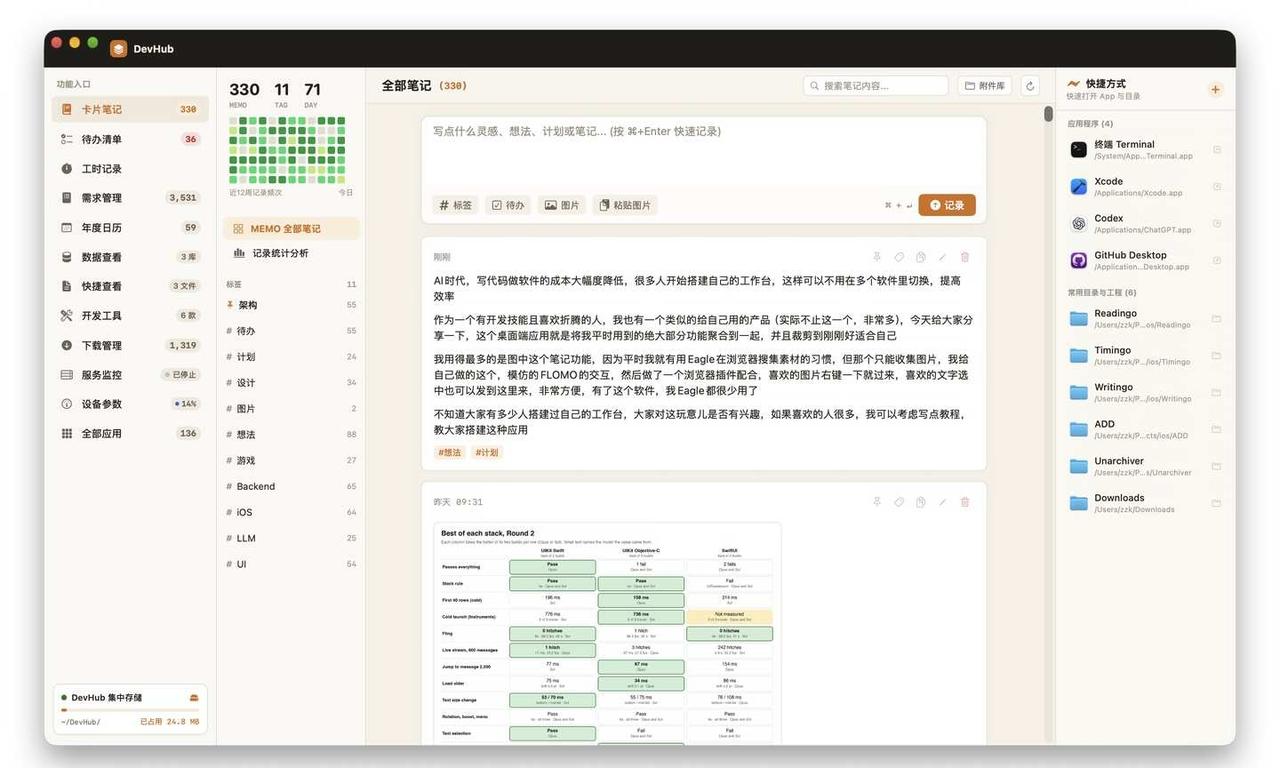
Task: Filter by the Backend tag in the tag list
Action: click(x=291, y=487)
